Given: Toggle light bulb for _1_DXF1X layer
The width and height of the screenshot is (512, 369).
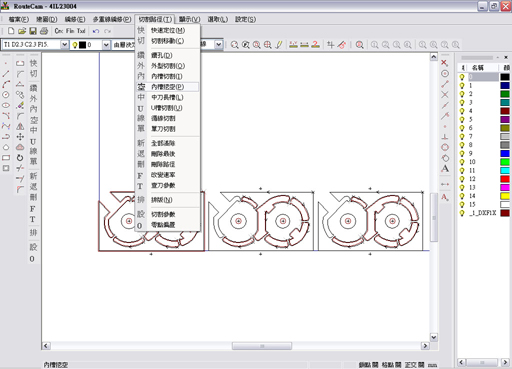Looking at the screenshot, I should coord(462,213).
